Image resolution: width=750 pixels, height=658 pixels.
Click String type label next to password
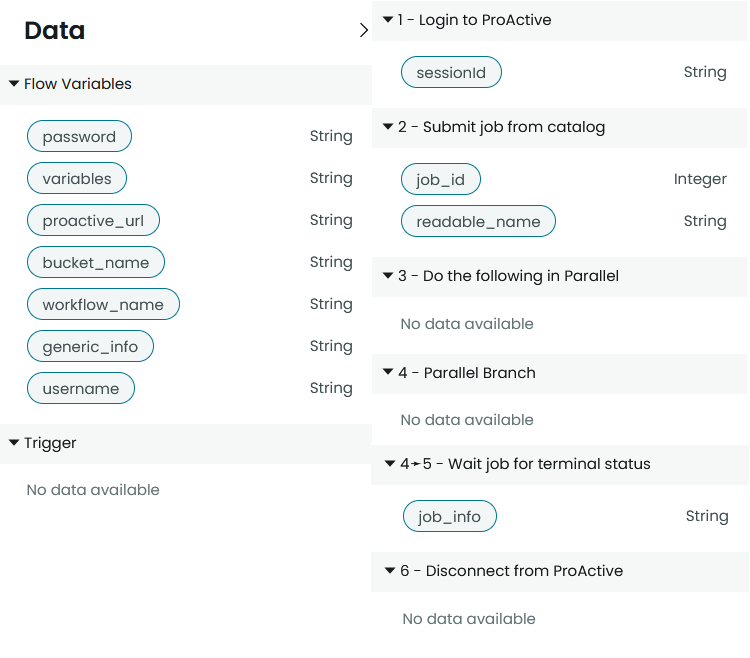tap(331, 136)
